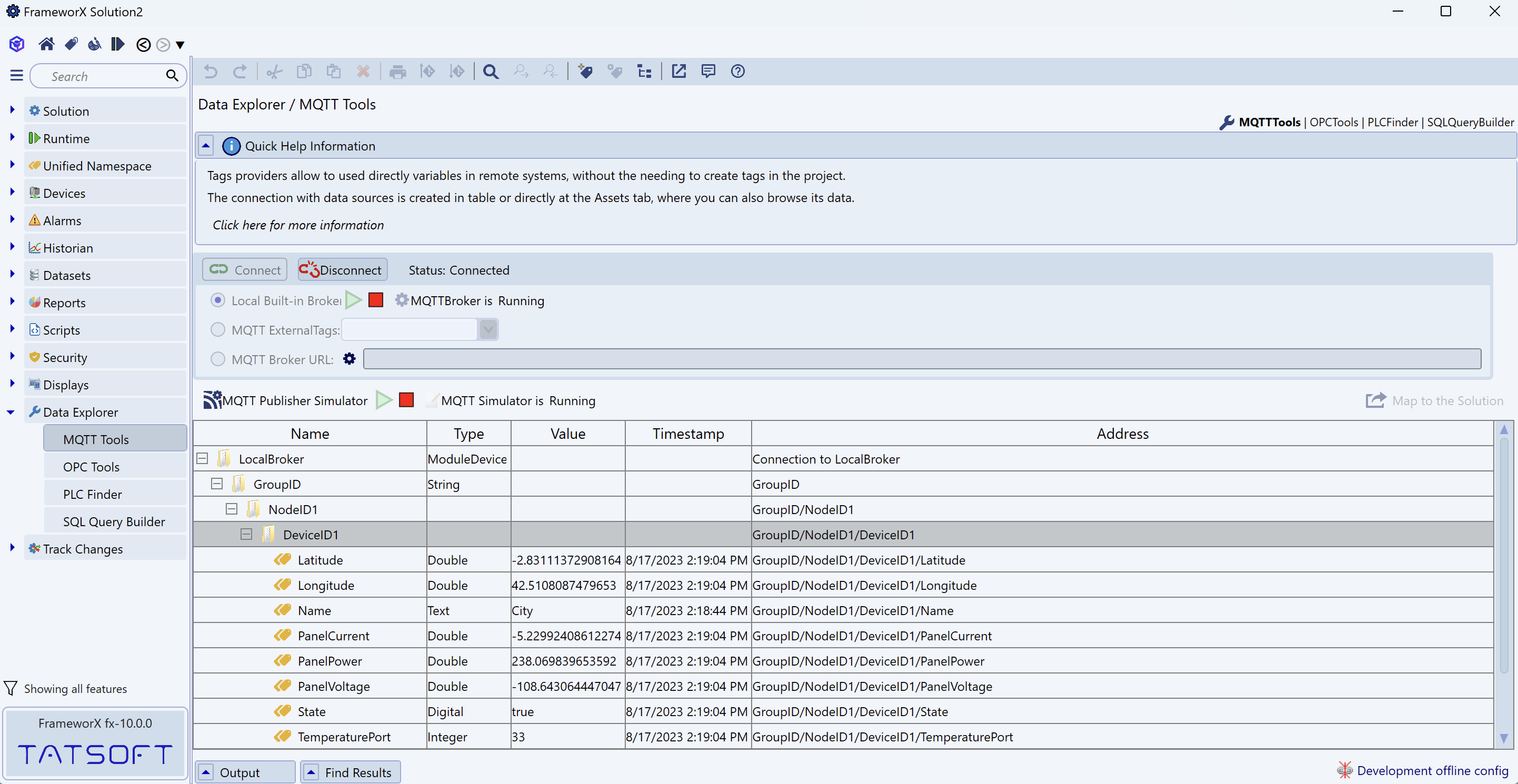Click the open-in-new-window icon
Screen dimensions: 1518x784
coord(679,71)
